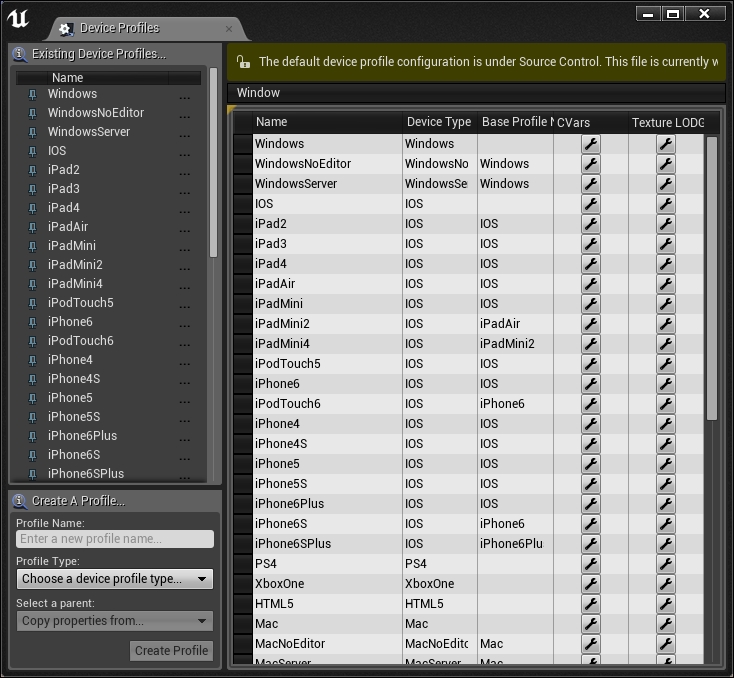Open CVars wrench for iPadAir

click(x=591, y=284)
